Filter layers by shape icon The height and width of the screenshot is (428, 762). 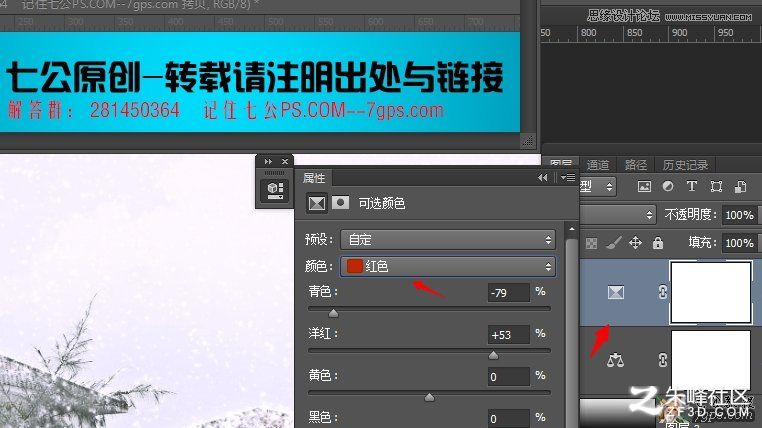click(716, 187)
